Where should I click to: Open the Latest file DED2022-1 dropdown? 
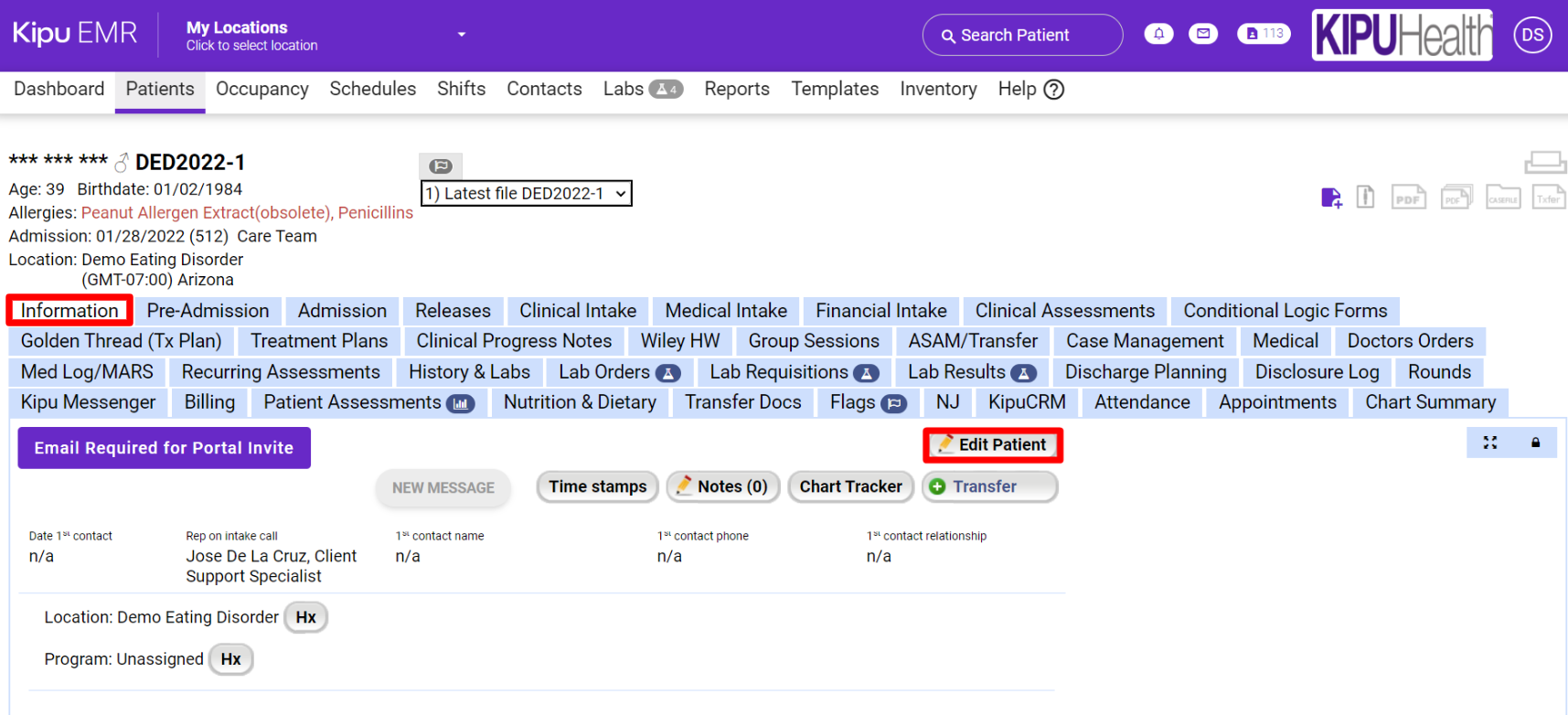pos(526,194)
